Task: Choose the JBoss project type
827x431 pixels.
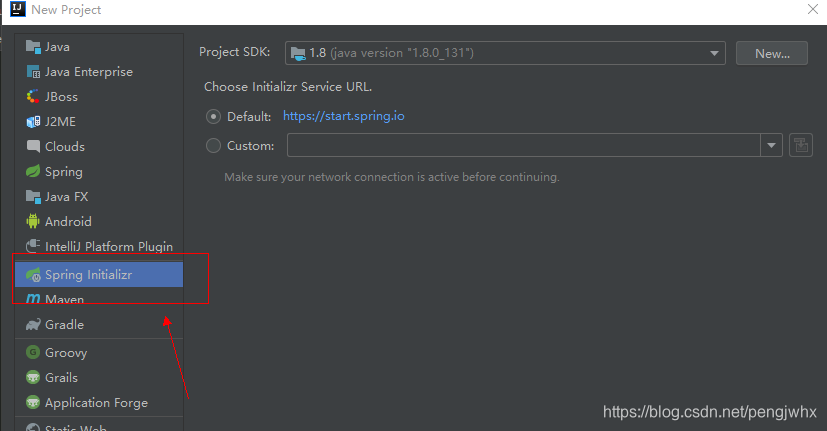Action: [x=99, y=97]
